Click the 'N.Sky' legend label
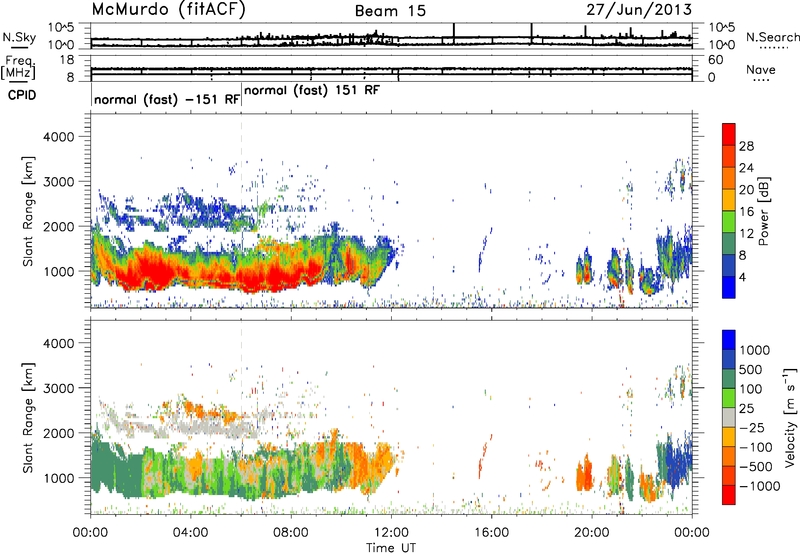 19,37
